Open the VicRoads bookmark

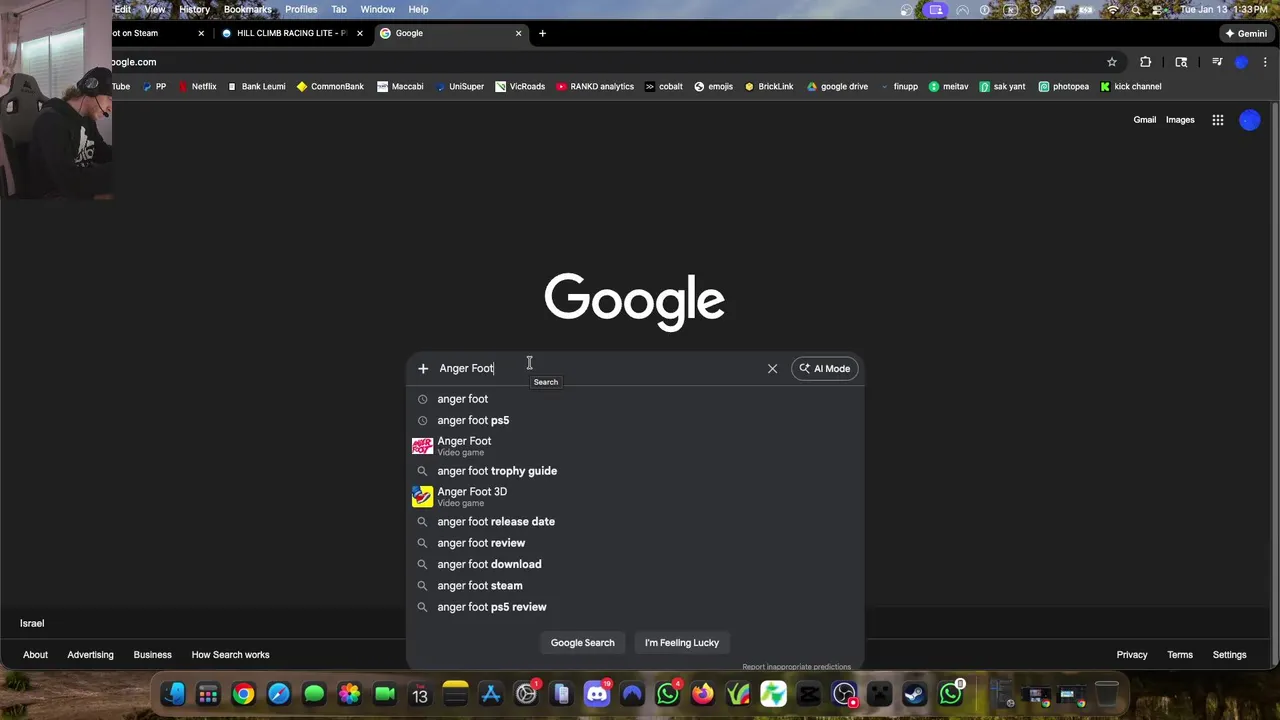(520, 87)
